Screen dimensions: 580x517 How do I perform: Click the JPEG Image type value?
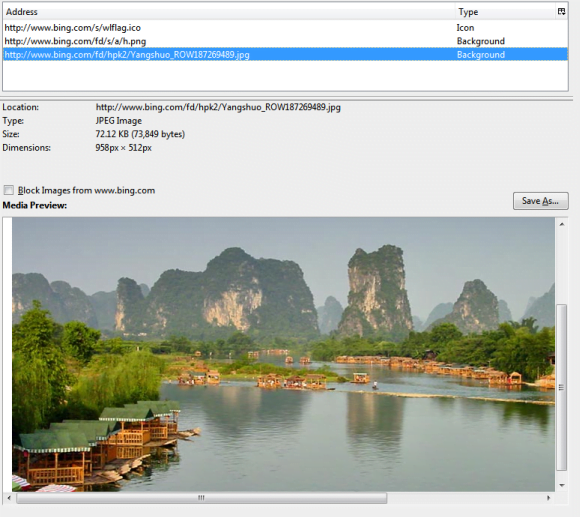(119, 121)
